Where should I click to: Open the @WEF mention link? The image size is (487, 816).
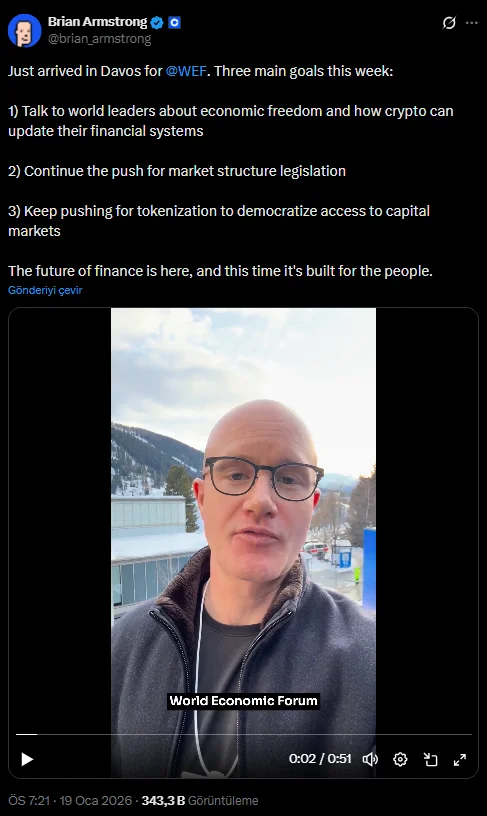click(186, 71)
